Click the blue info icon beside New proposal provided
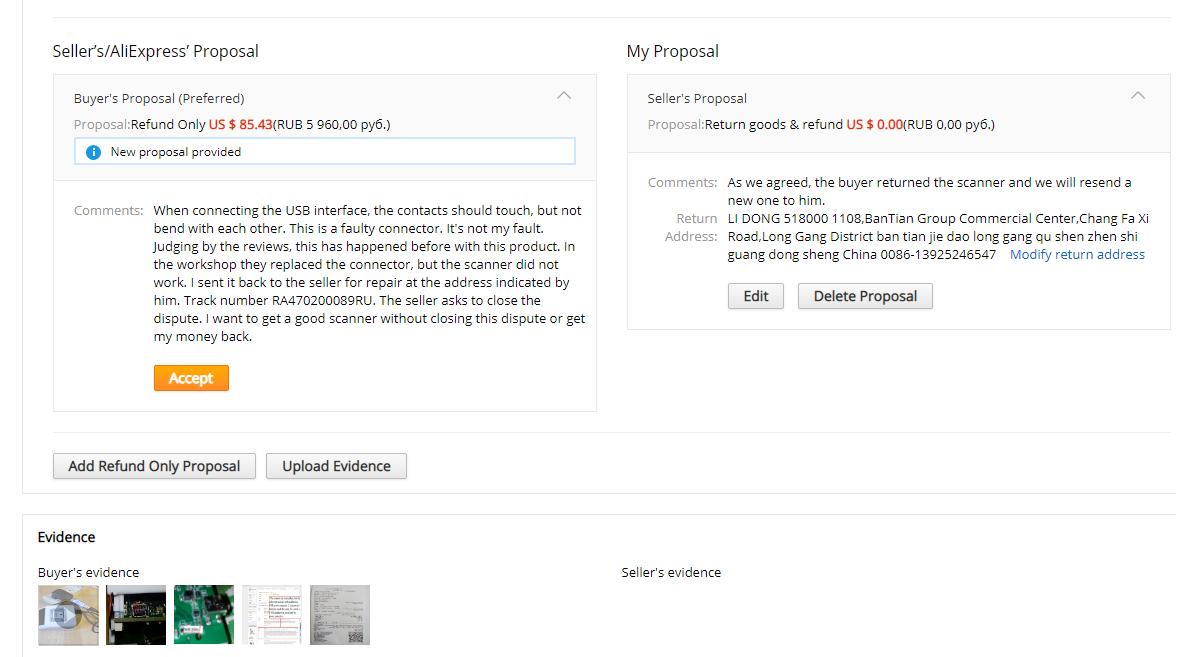1197x657 pixels. point(93,152)
